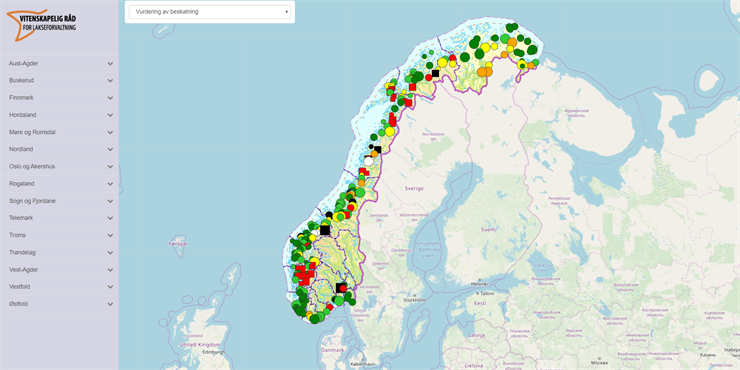Expand the Aust-Agder chevron
The image size is (740, 370).
pos(110,63)
